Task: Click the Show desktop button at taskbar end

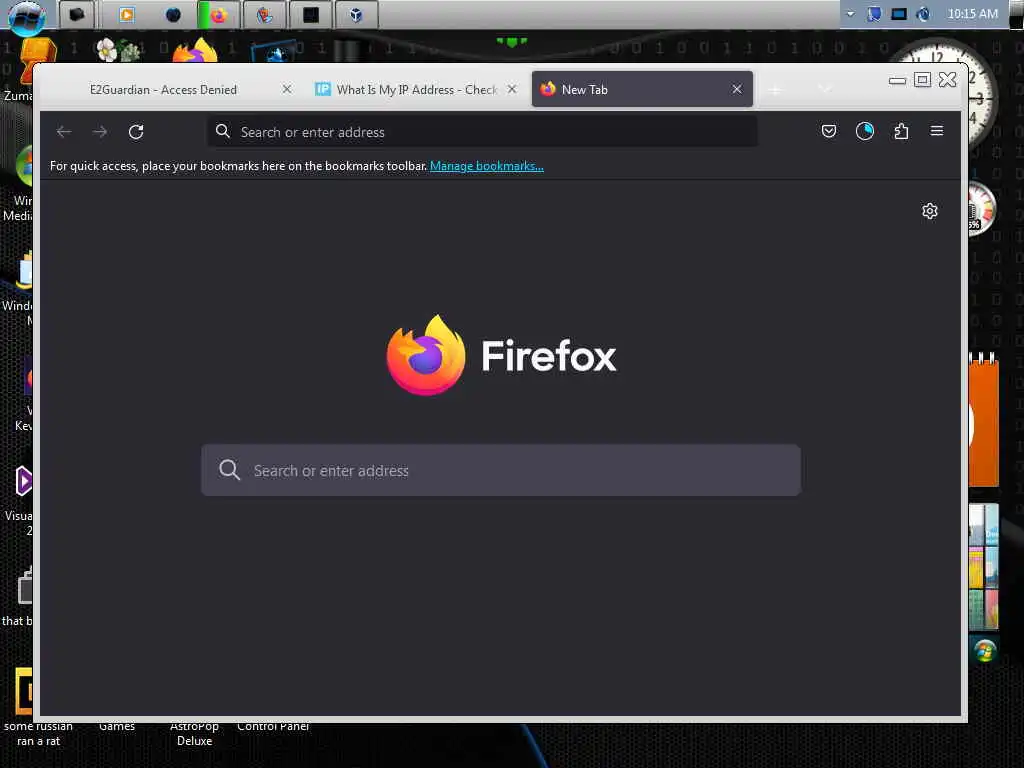Action: (1016, 14)
